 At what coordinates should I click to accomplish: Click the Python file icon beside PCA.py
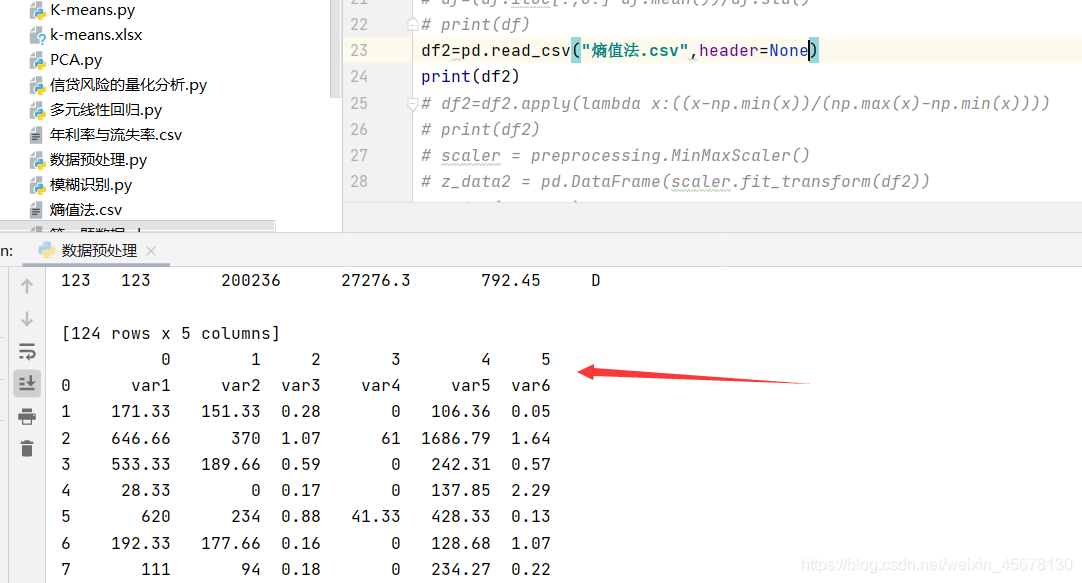35,59
